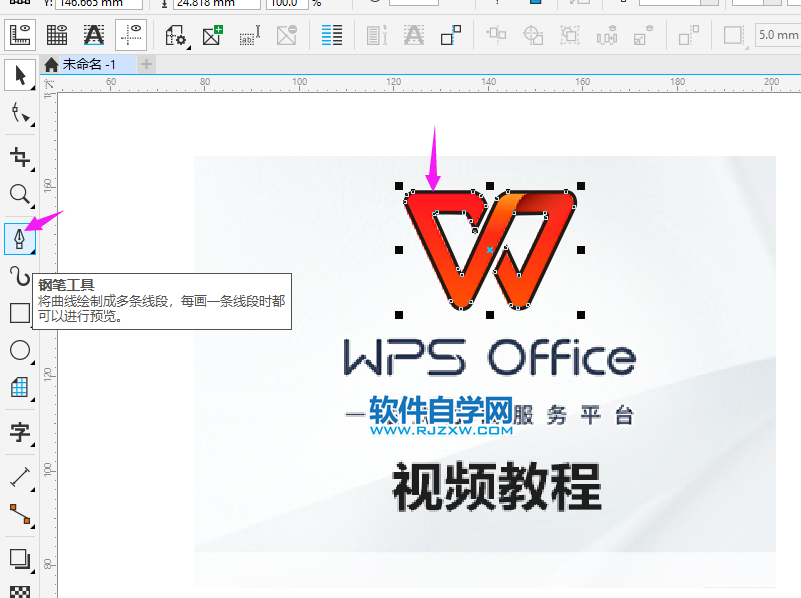Click the 100.0 percent scale field

pyautogui.click(x=287, y=4)
